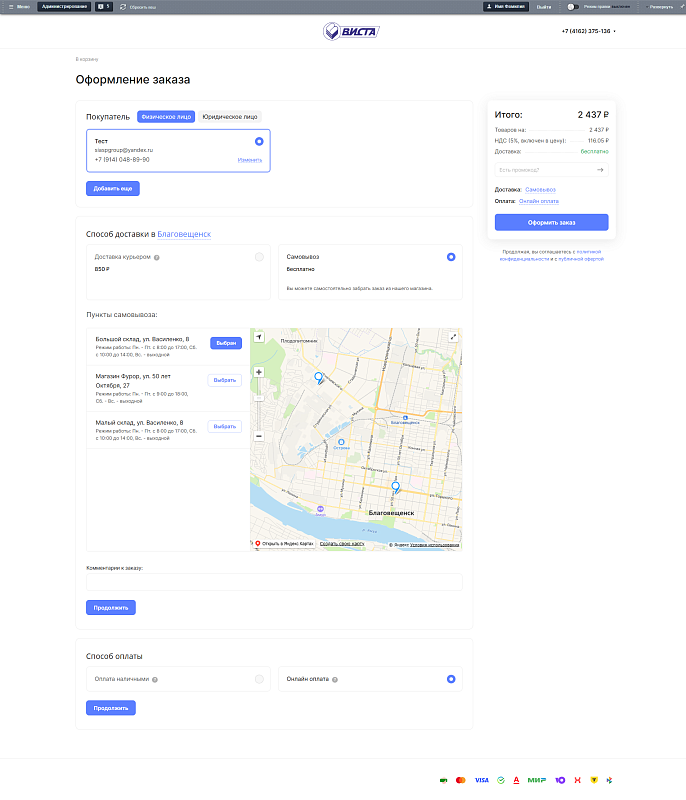
Task: Zoom out on the pickup map
Action: [x=259, y=436]
